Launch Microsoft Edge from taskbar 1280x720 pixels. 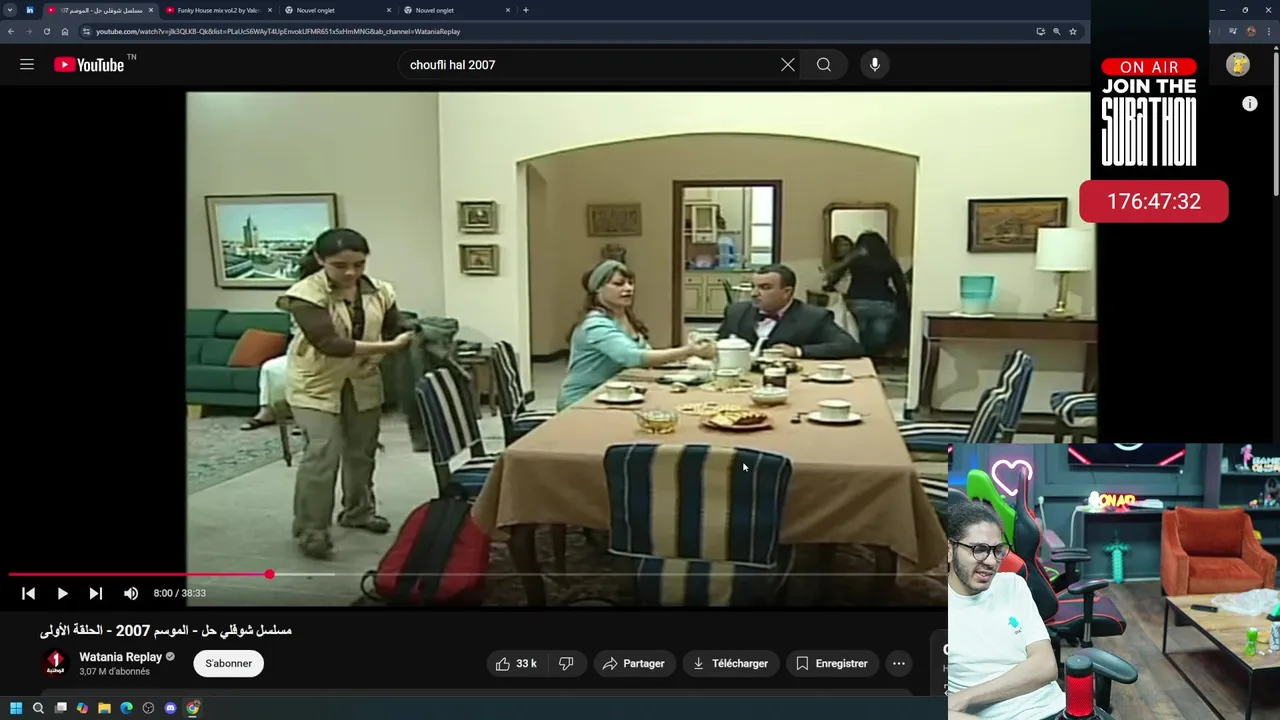point(126,708)
